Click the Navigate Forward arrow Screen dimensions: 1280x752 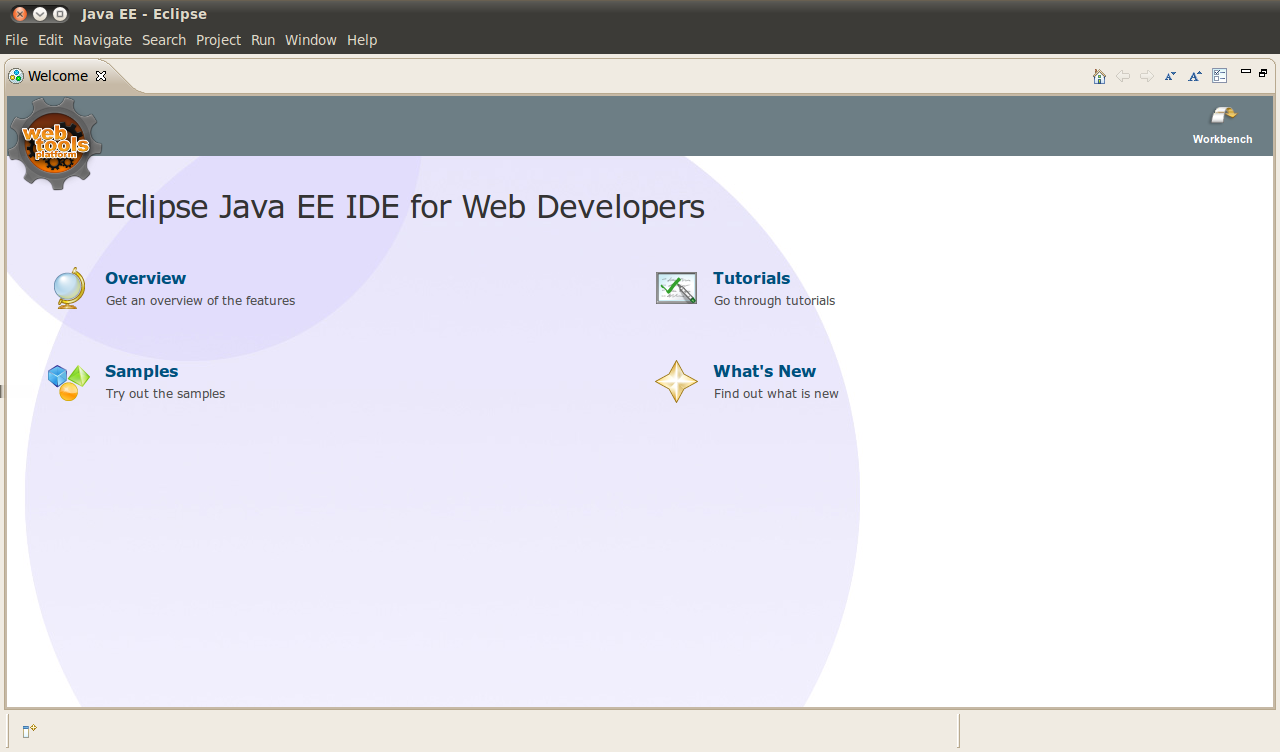point(1147,76)
